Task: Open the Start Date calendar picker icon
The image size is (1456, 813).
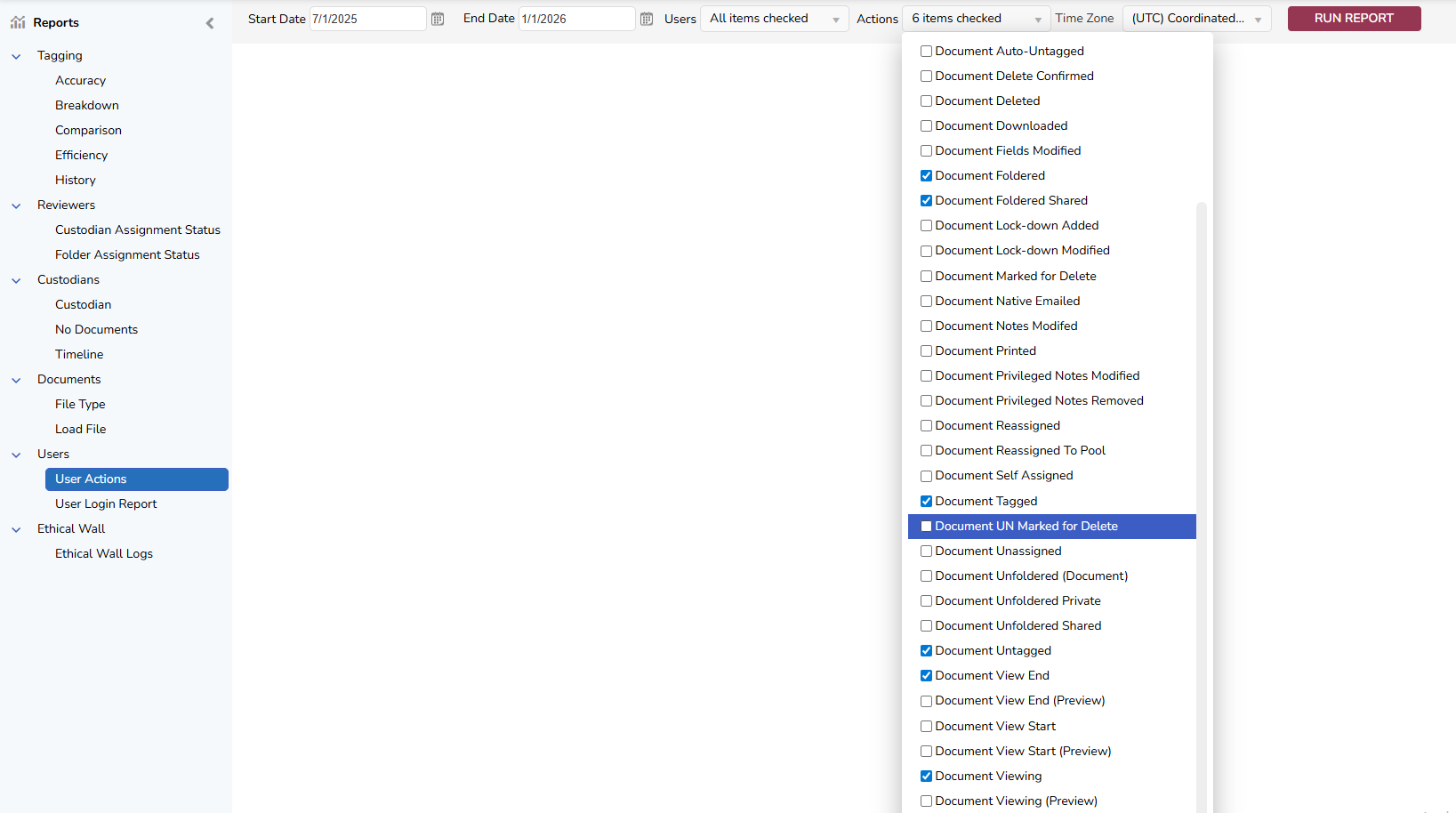Action: click(438, 19)
